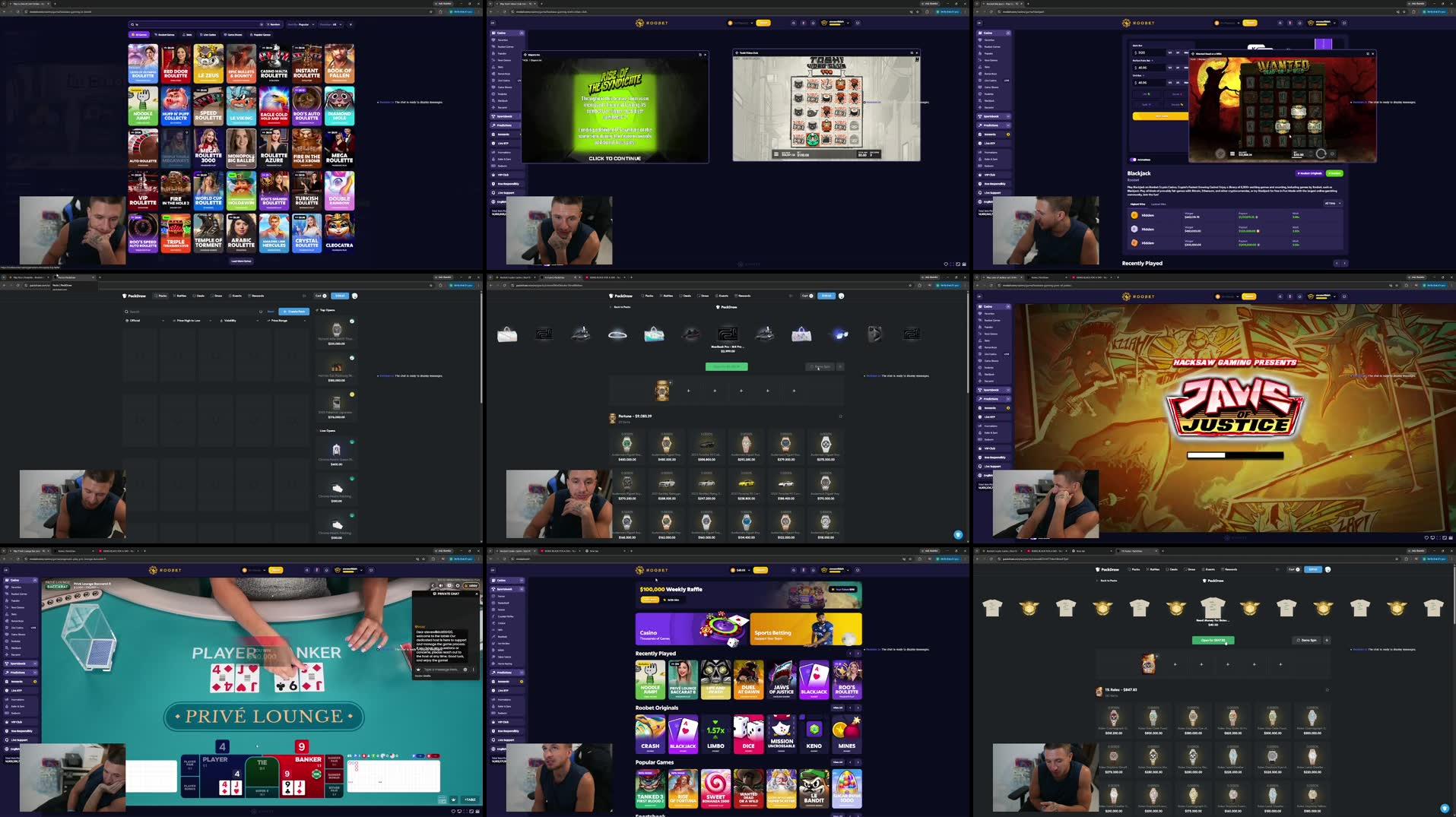This screenshot has width=1456, height=817.
Task: Click Demo Spin on the Fortune pack page
Action: pyautogui.click(x=820, y=366)
